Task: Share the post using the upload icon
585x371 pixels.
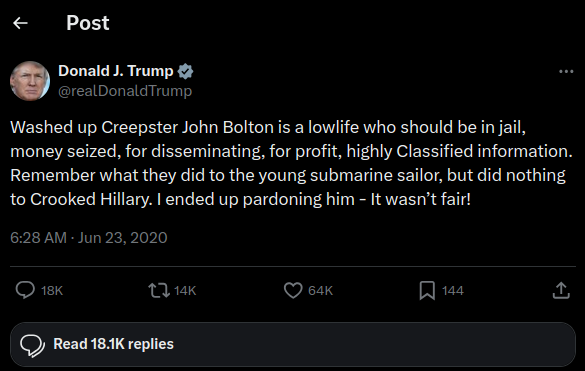Action: (x=561, y=290)
